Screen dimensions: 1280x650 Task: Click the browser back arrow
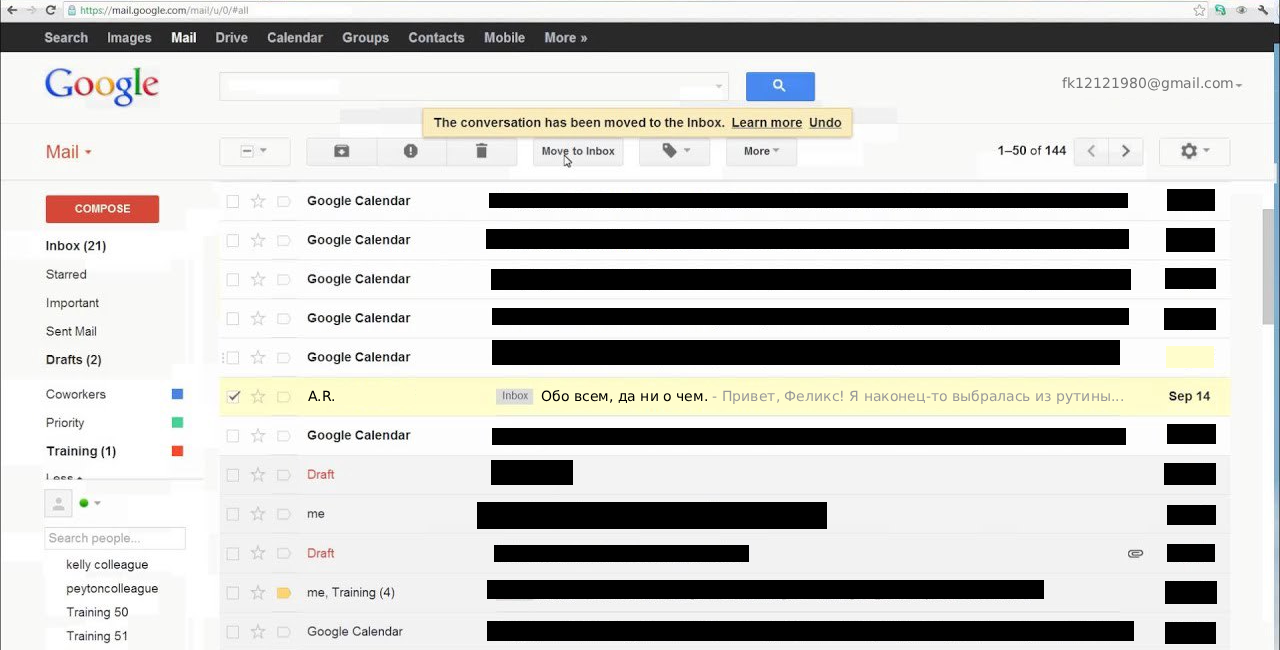12,10
